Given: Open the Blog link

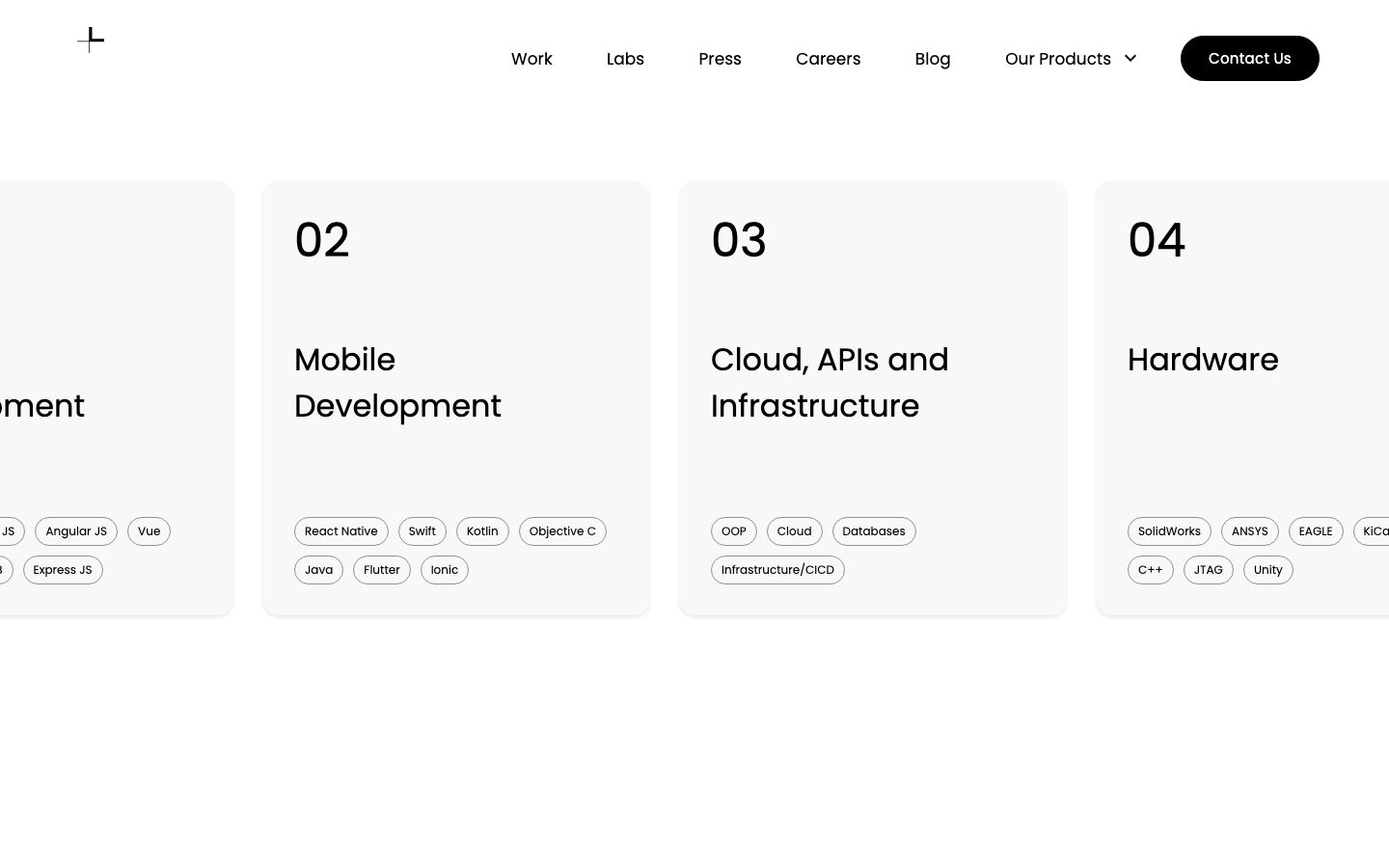Looking at the screenshot, I should coord(933,59).
